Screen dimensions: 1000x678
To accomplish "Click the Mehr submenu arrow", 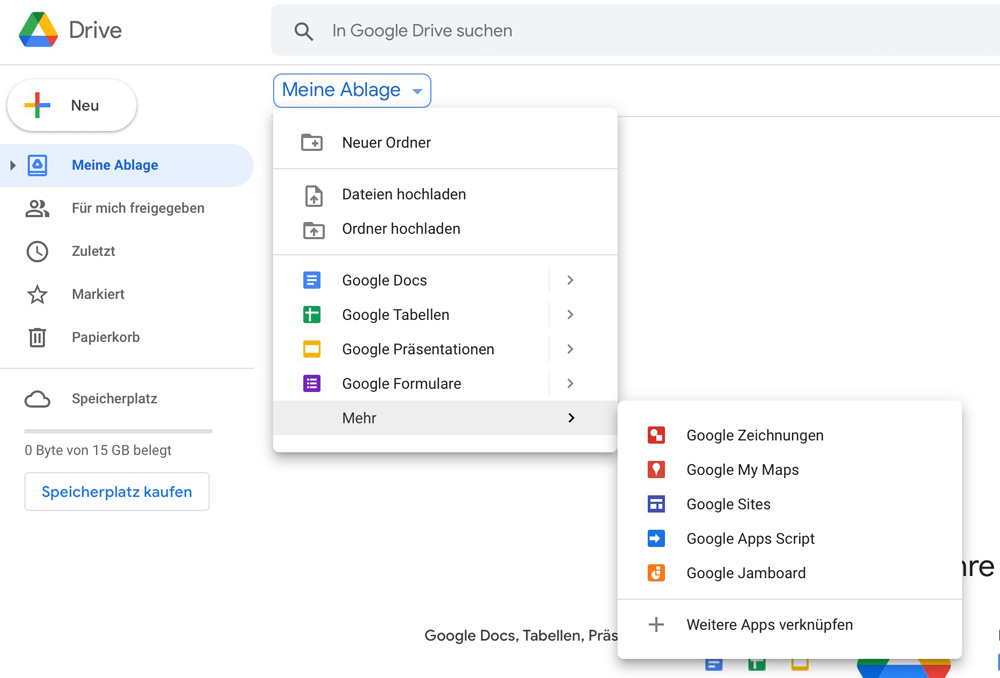I will tap(571, 418).
